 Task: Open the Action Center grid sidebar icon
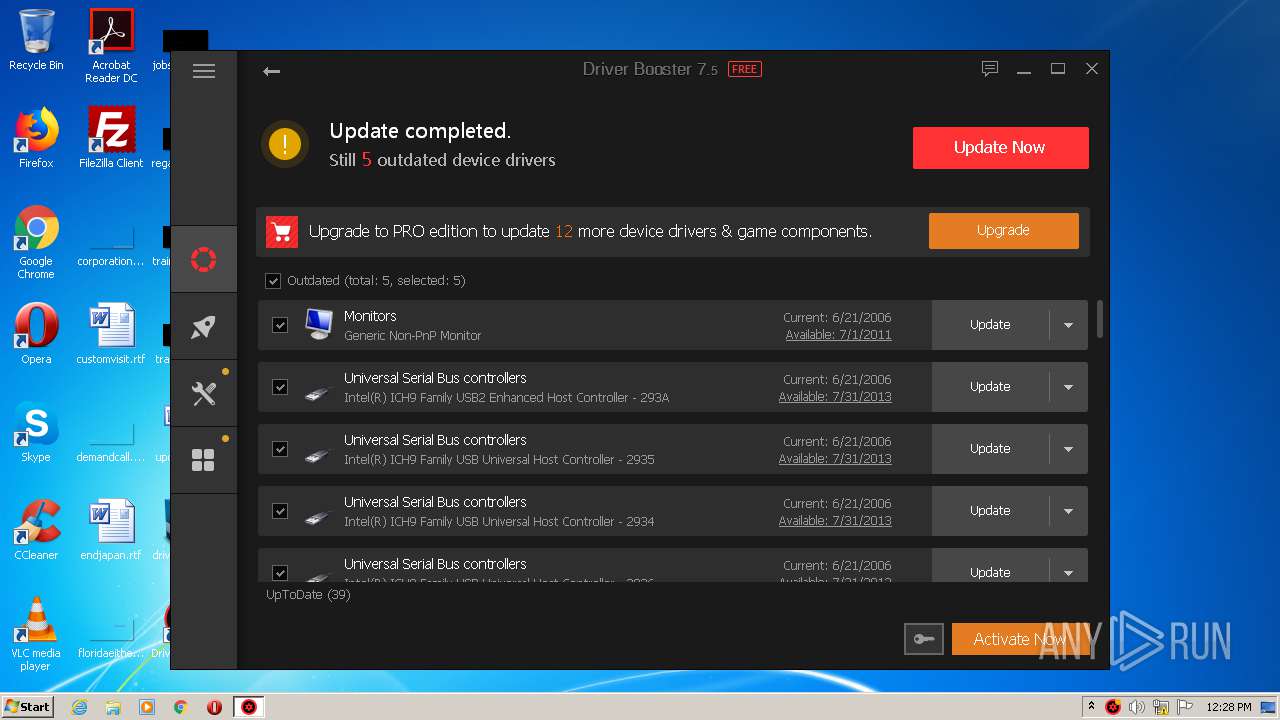click(x=204, y=460)
